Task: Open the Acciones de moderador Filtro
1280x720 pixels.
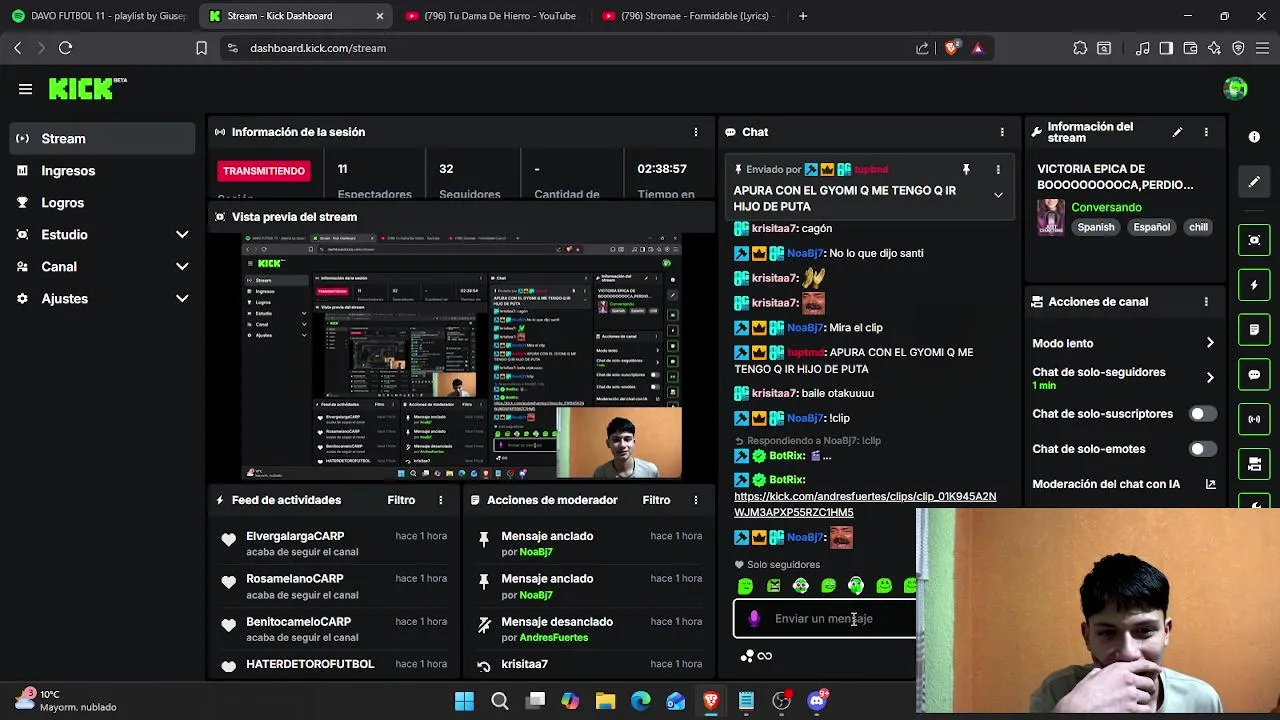Action: 656,500
